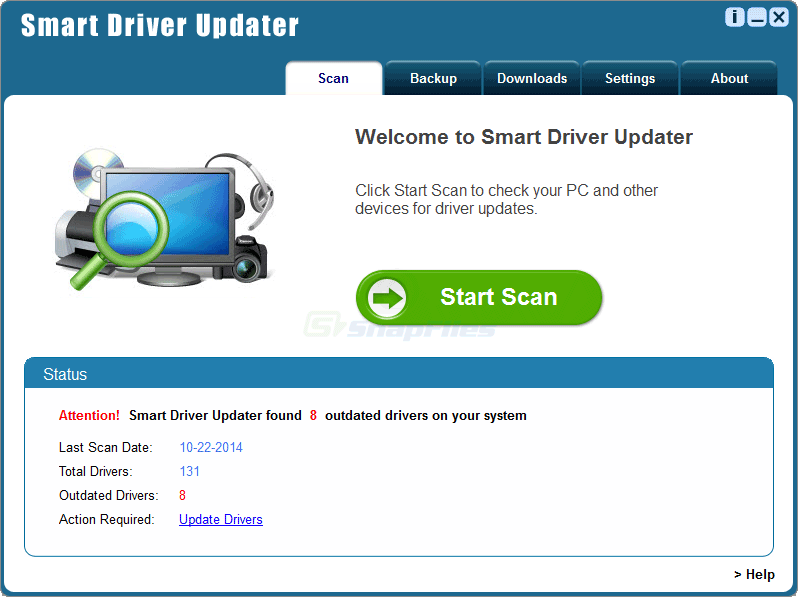Click the total drivers count 131

click(x=190, y=471)
